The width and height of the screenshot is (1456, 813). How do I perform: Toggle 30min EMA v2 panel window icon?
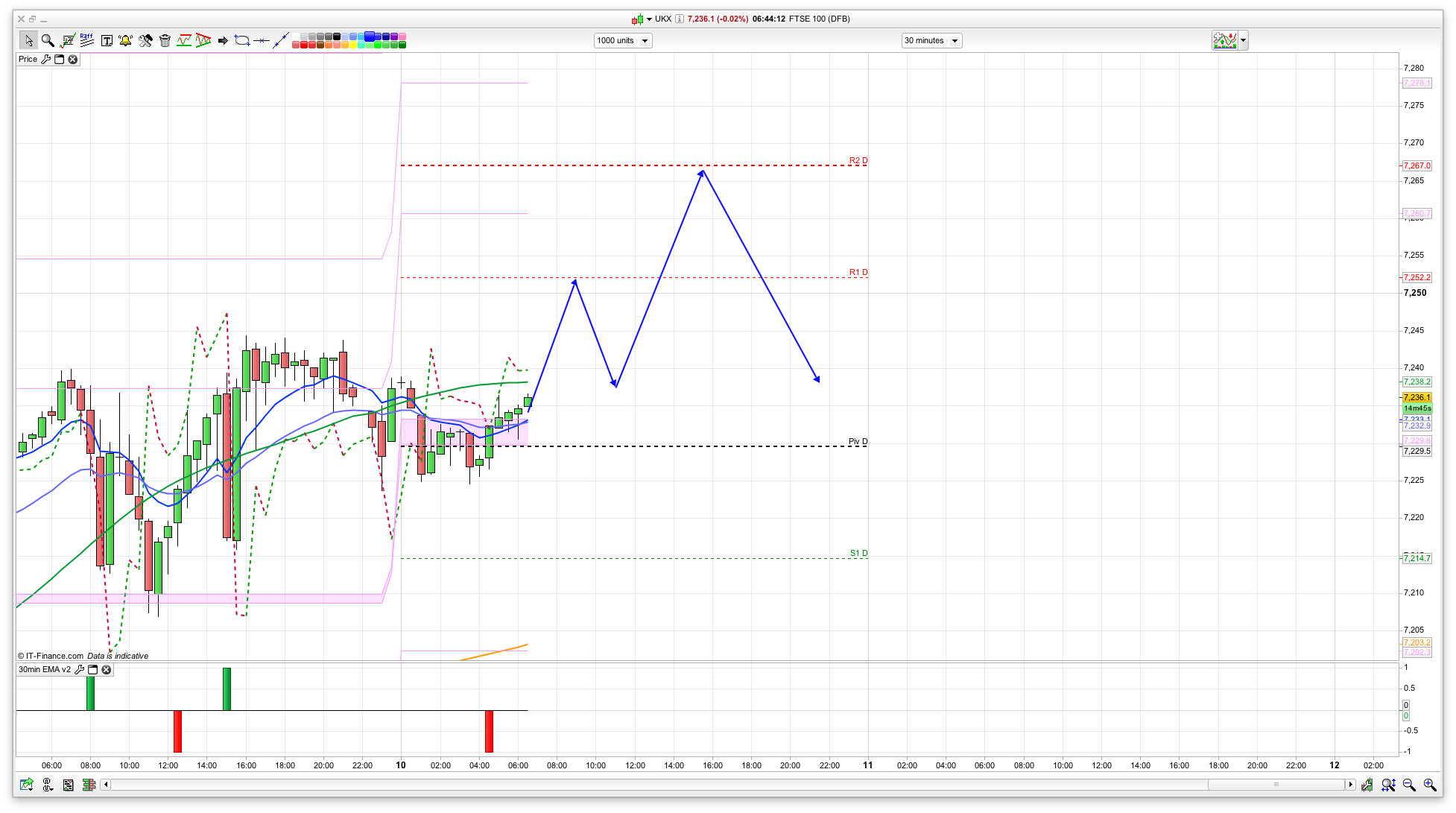(x=93, y=669)
